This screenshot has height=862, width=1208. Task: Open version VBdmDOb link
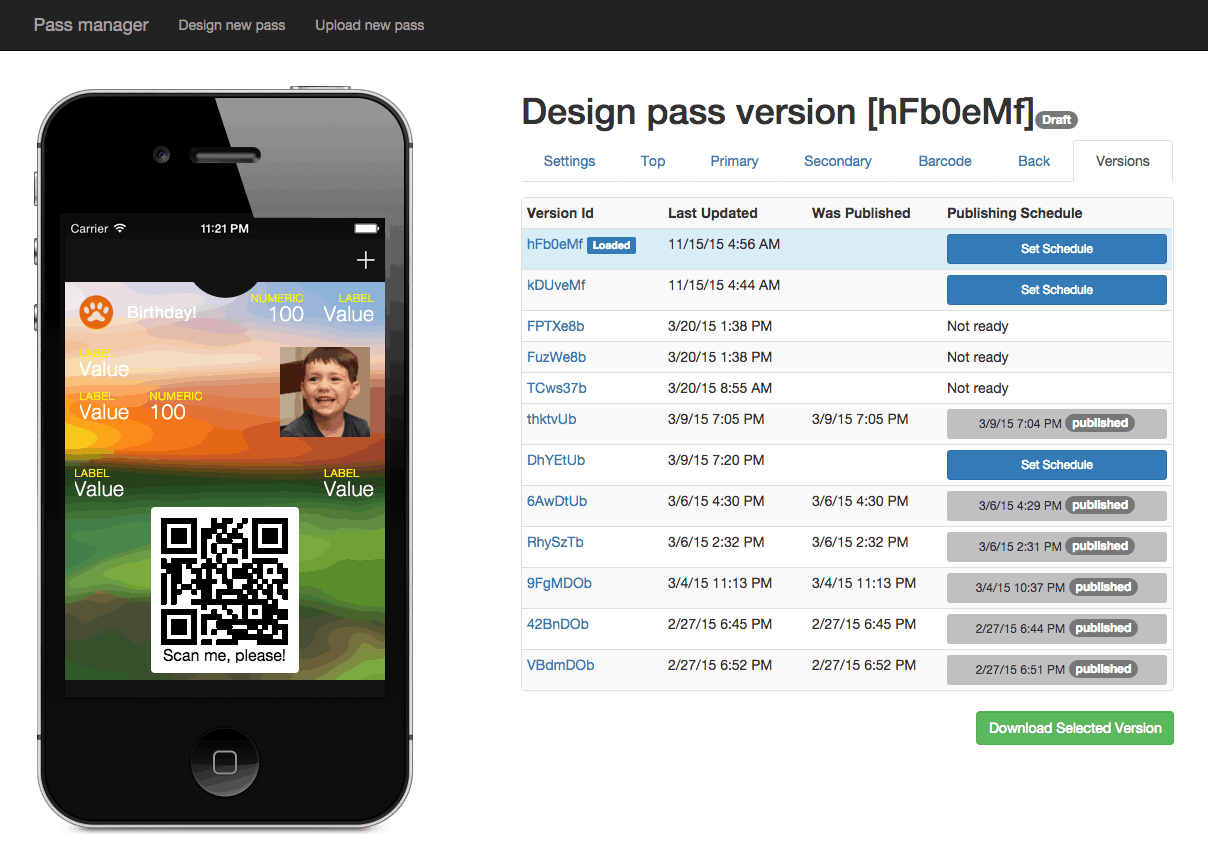pyautogui.click(x=561, y=665)
